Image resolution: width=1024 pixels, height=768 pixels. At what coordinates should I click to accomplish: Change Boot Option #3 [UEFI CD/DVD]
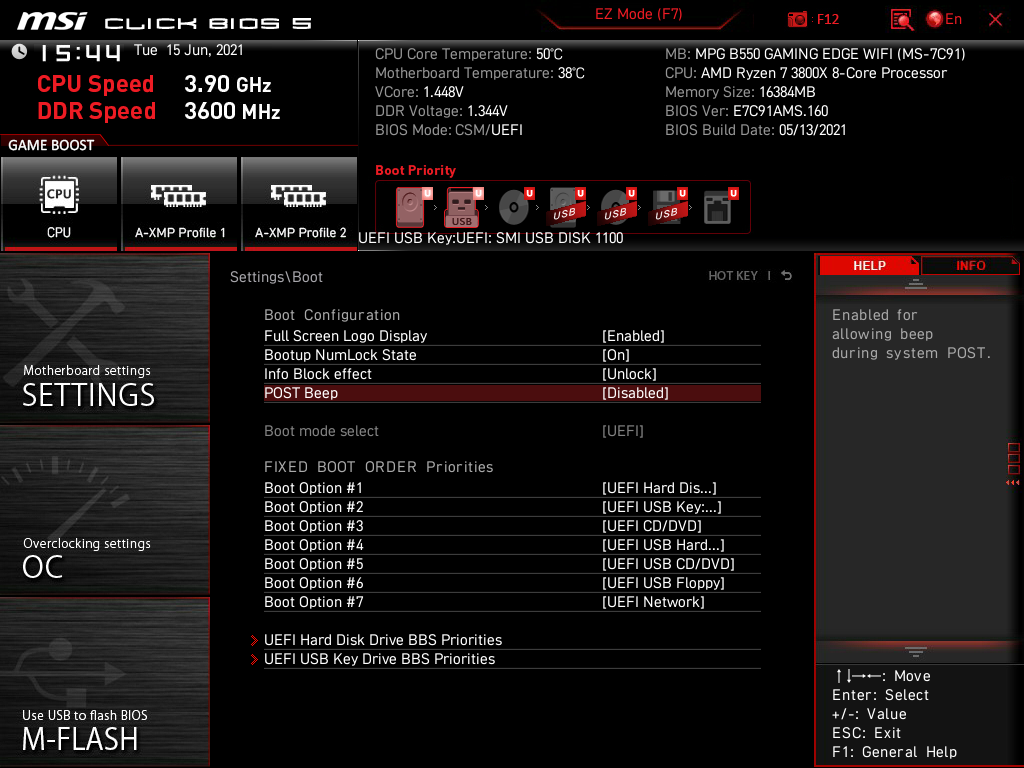[x=651, y=526]
